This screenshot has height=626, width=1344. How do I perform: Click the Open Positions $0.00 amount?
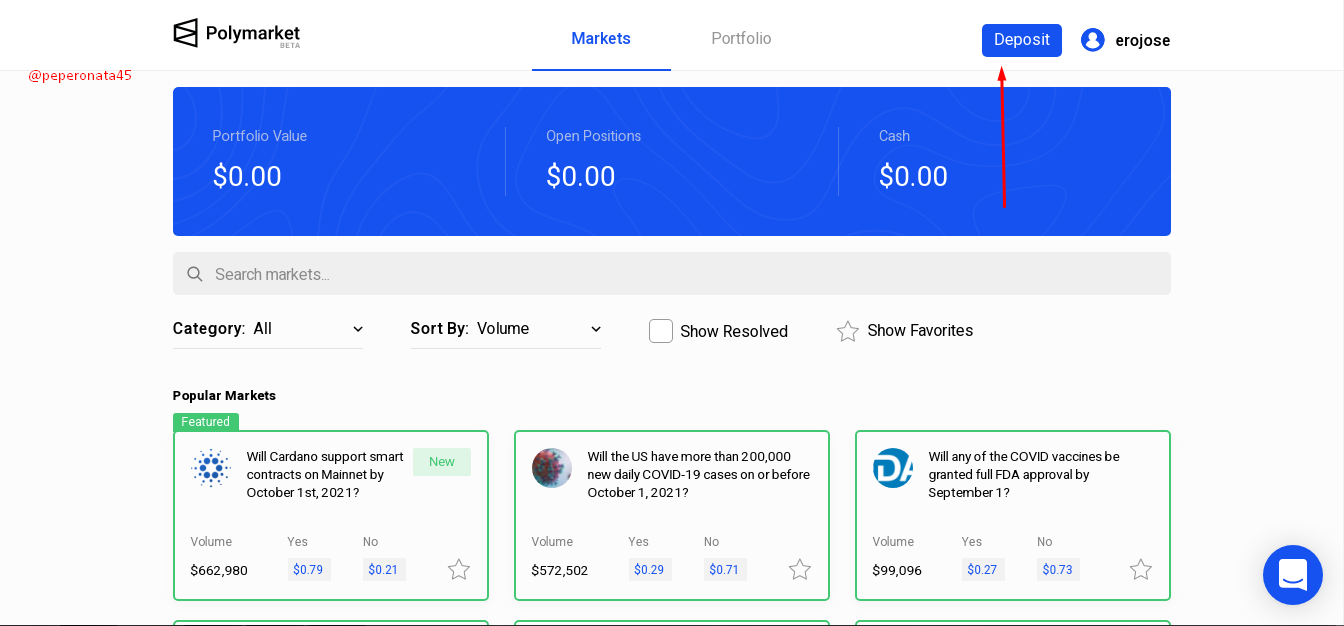580,177
